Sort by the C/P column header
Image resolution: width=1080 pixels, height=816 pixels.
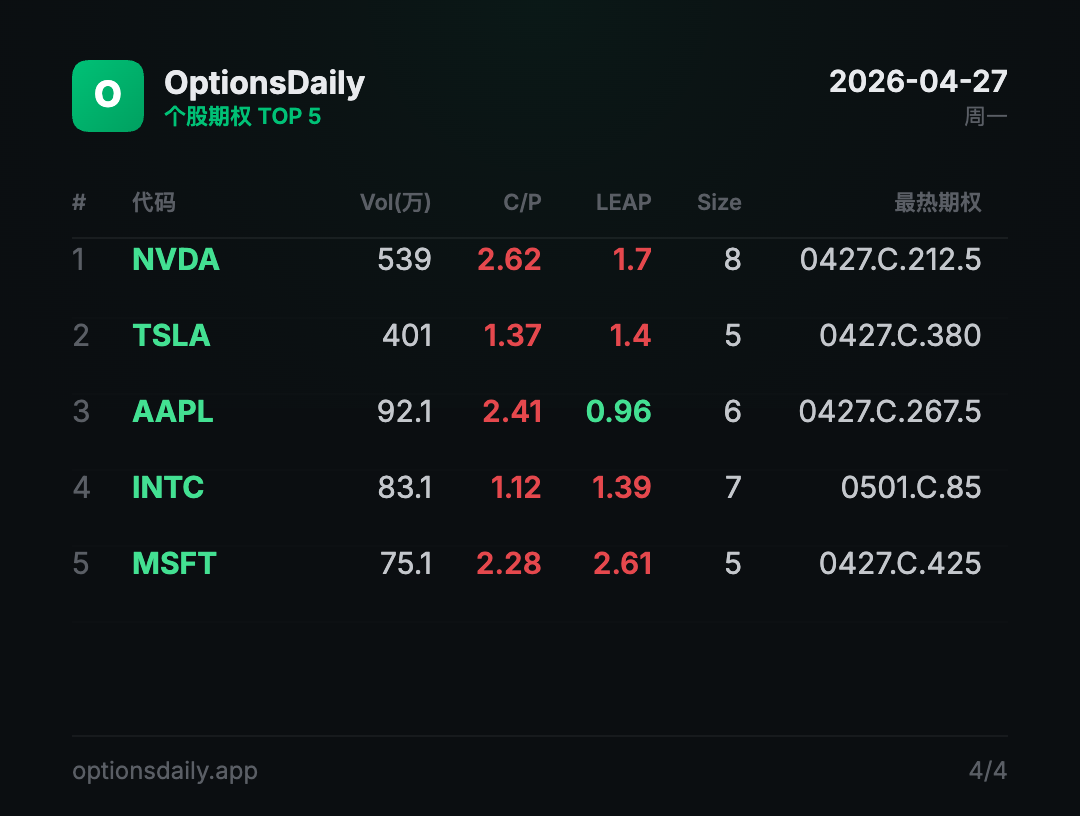(x=522, y=203)
